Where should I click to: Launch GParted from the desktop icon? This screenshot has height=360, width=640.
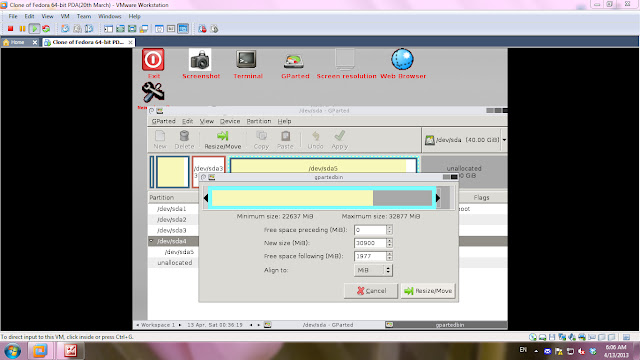[294, 61]
